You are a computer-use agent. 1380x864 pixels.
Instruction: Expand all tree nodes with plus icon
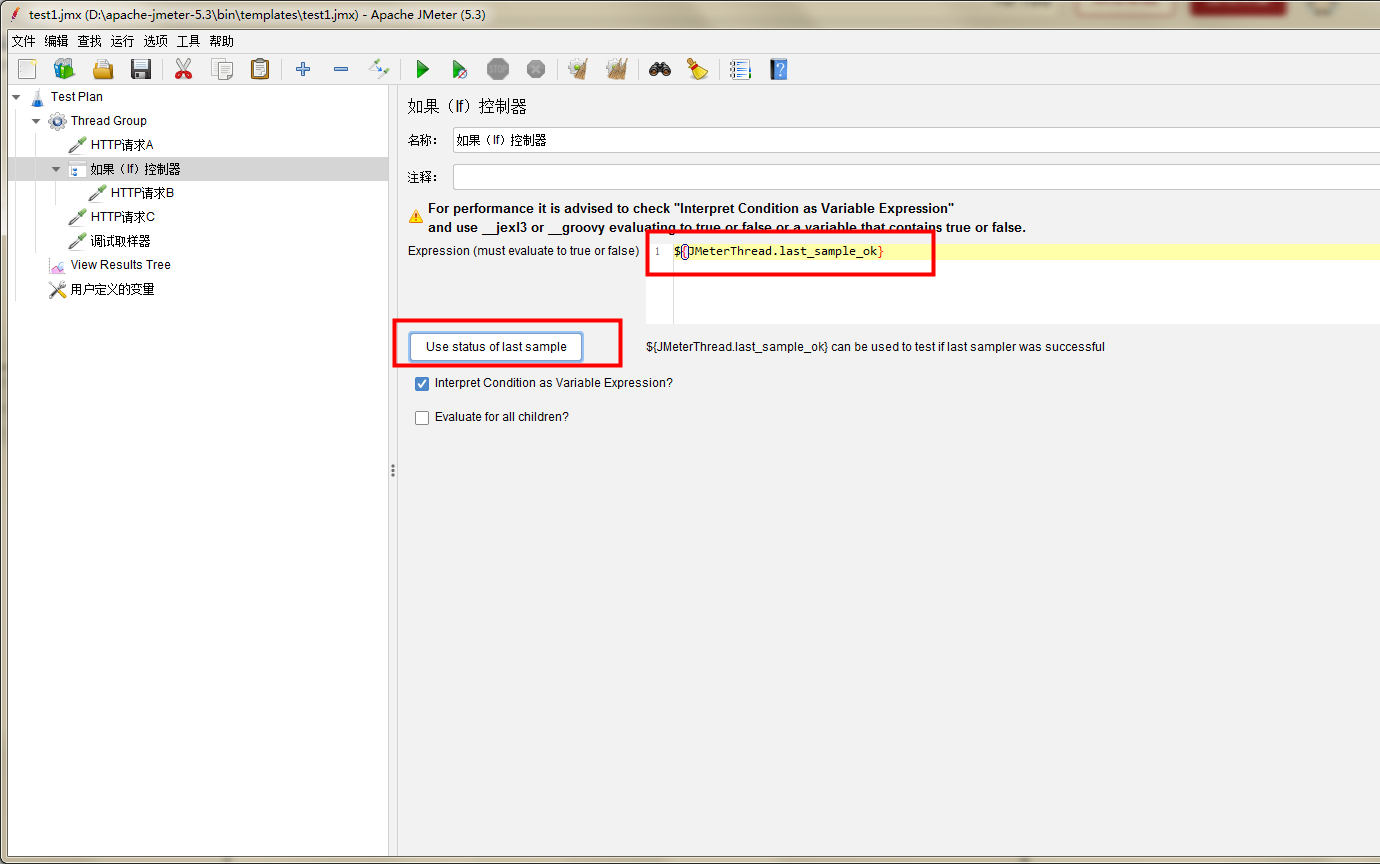click(303, 69)
